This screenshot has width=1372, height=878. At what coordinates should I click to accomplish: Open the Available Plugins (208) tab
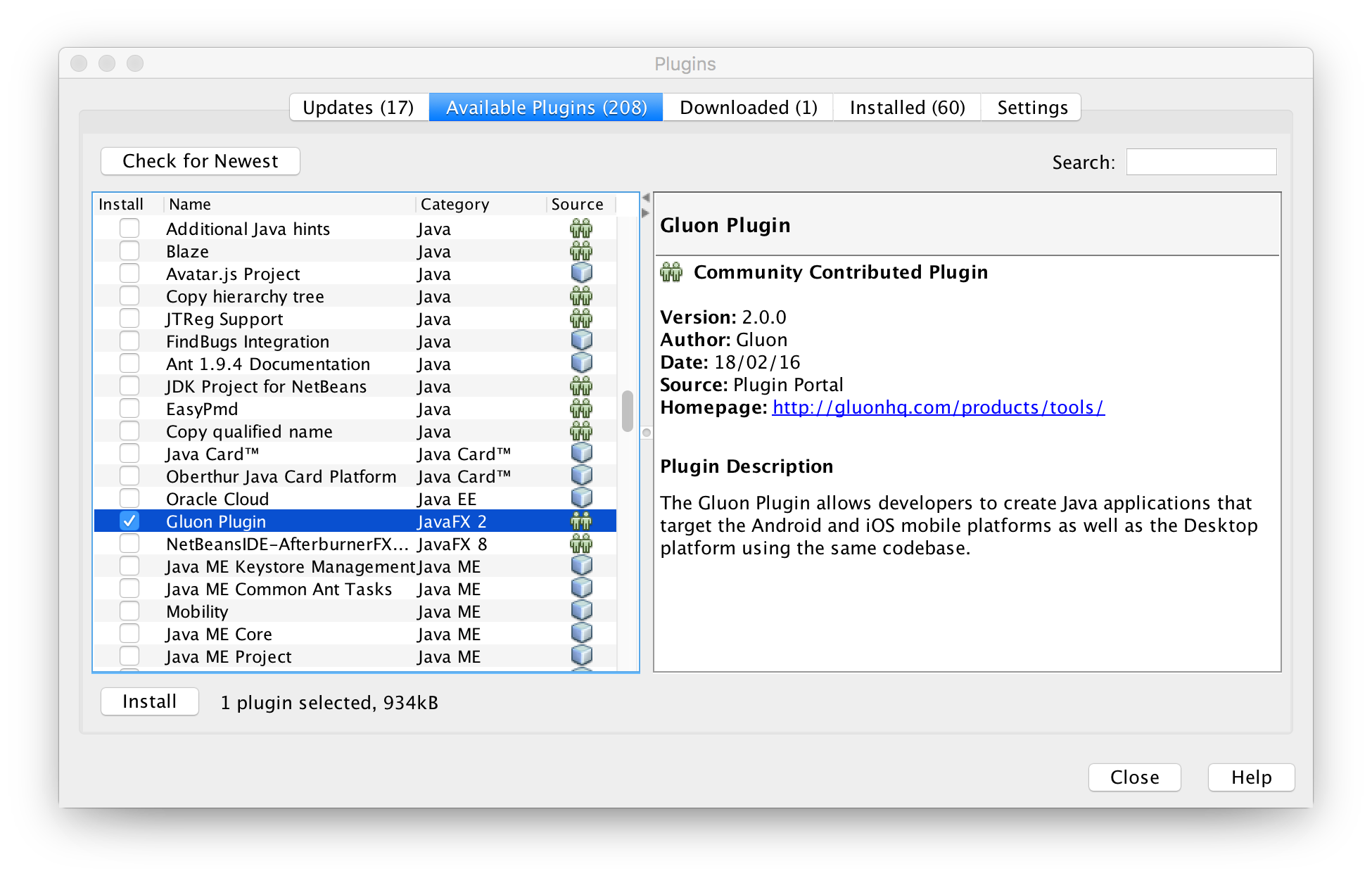pos(546,107)
